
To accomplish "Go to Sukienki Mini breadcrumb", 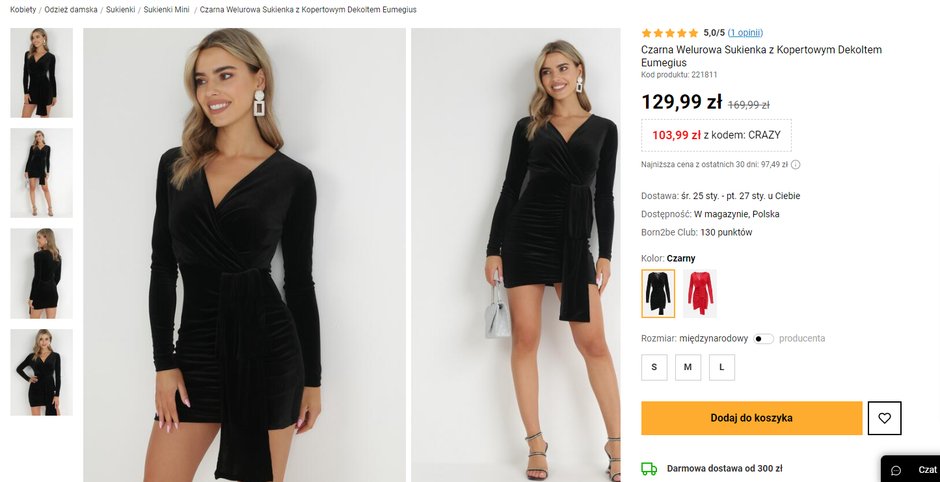I will tap(166, 10).
